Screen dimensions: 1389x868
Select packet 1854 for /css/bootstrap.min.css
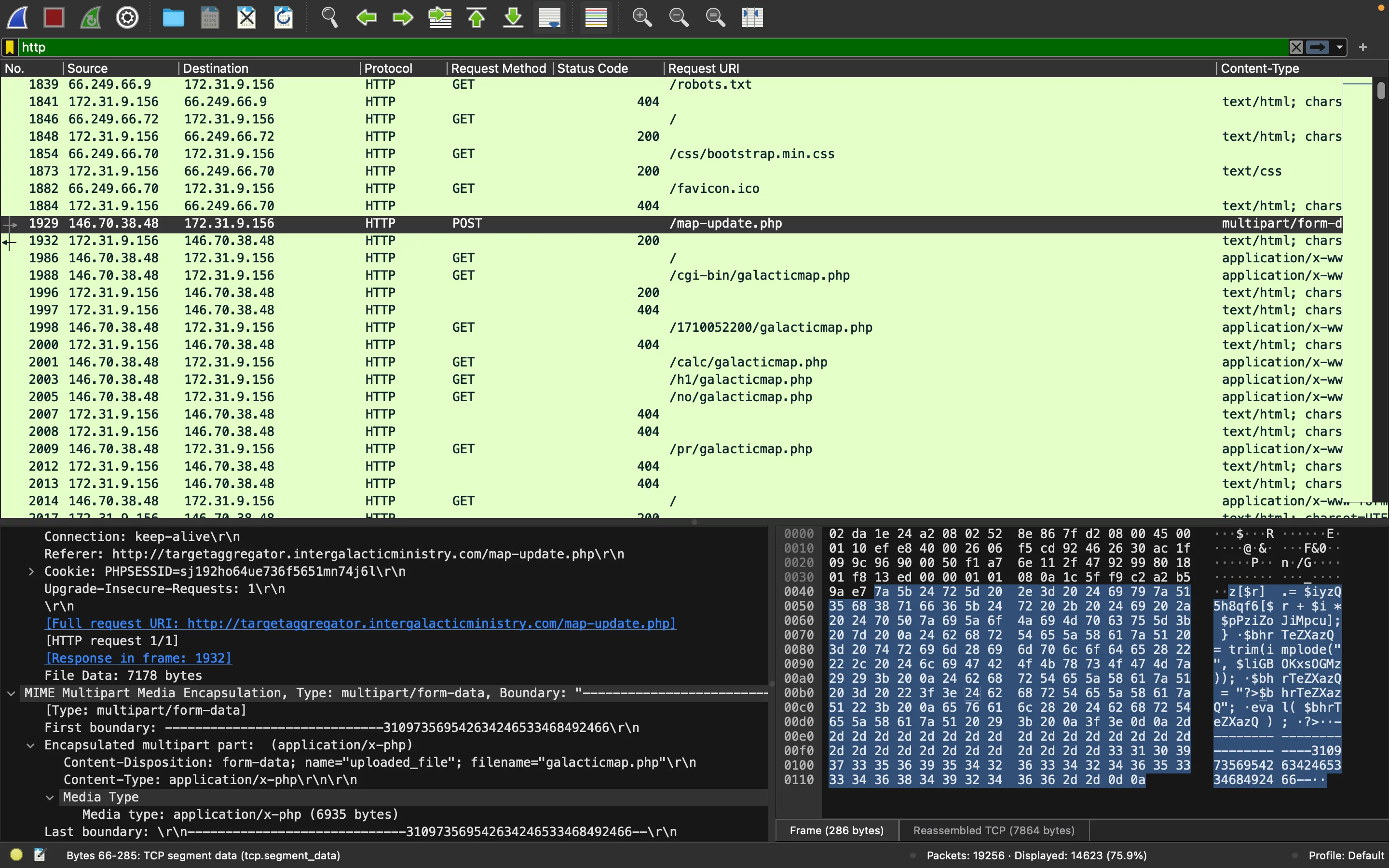[x=671, y=154]
